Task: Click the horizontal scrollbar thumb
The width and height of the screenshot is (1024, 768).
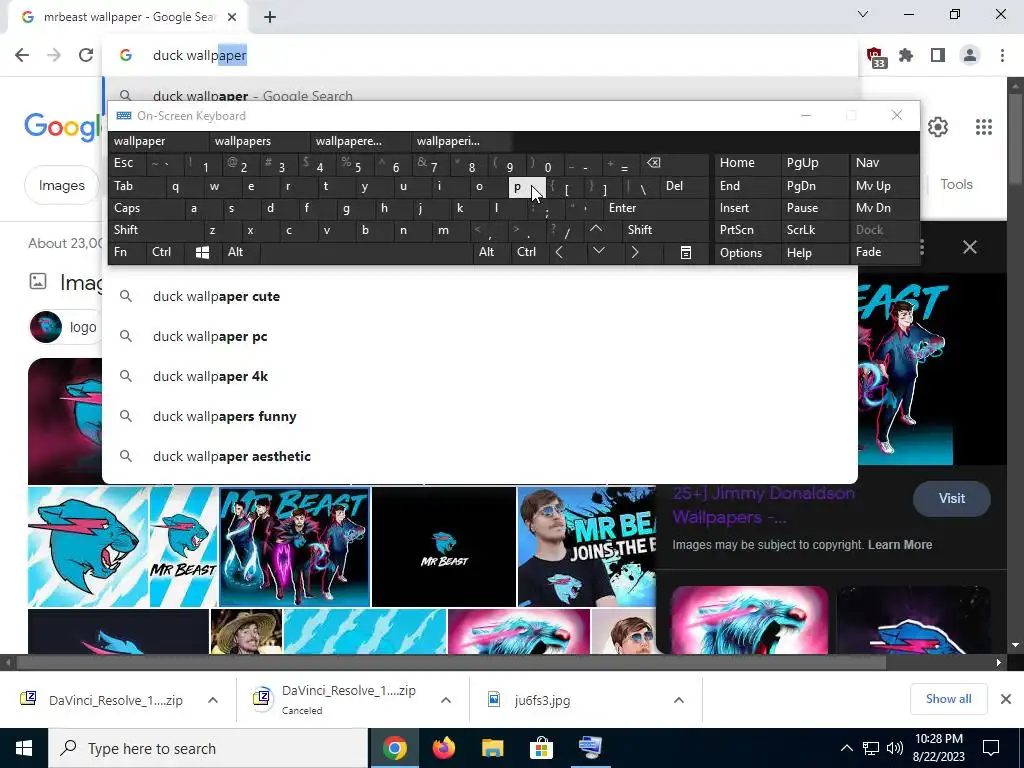Action: coord(451,662)
